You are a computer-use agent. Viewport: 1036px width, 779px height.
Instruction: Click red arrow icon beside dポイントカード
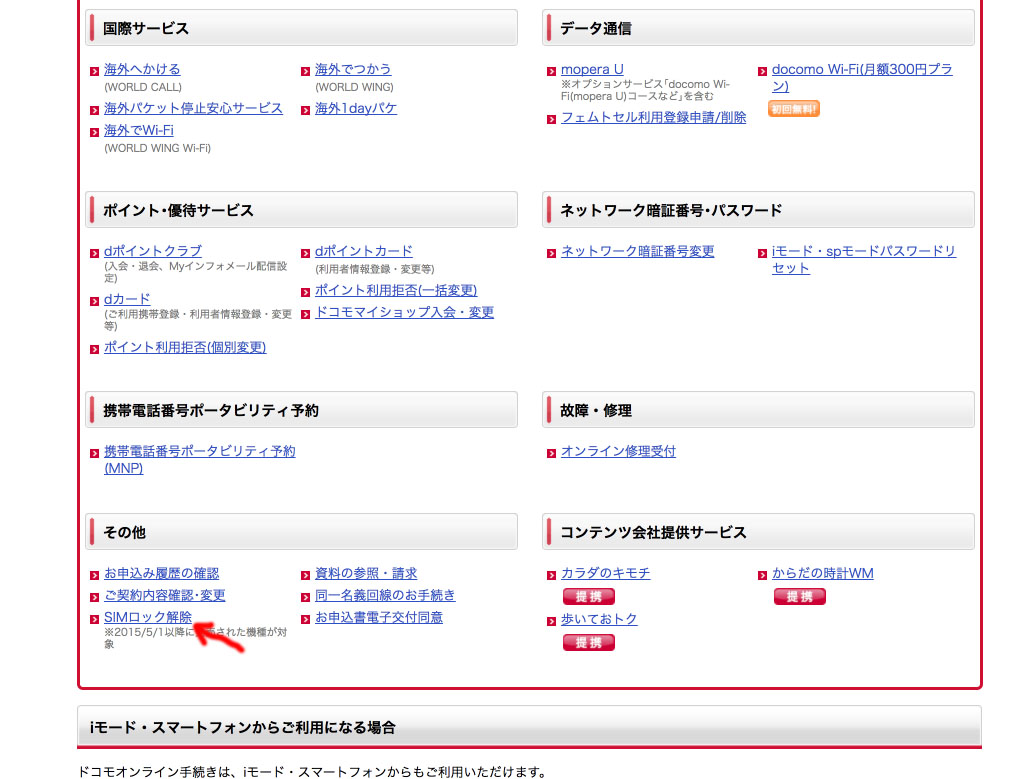[x=305, y=253]
